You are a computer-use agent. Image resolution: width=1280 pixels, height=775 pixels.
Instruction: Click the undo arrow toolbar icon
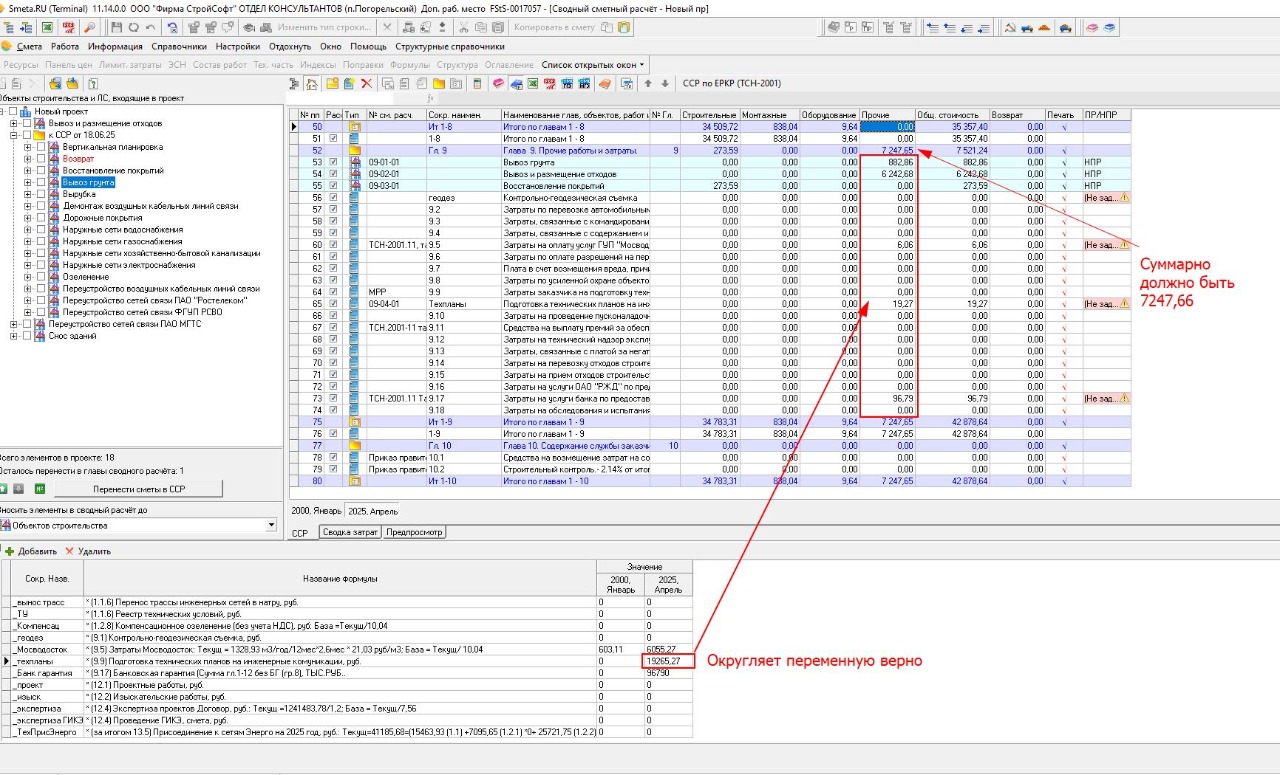[150, 27]
